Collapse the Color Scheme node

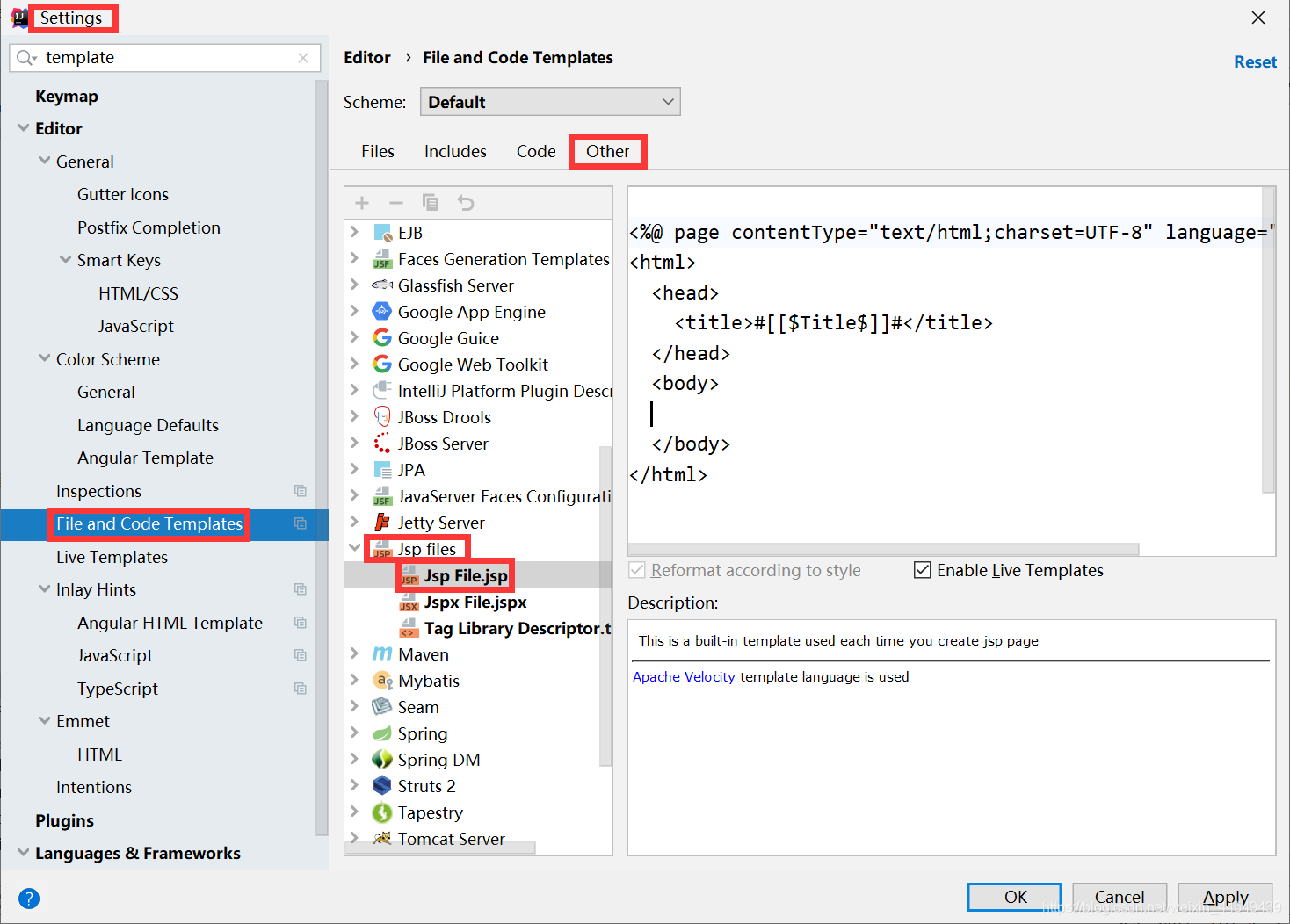click(x=45, y=358)
